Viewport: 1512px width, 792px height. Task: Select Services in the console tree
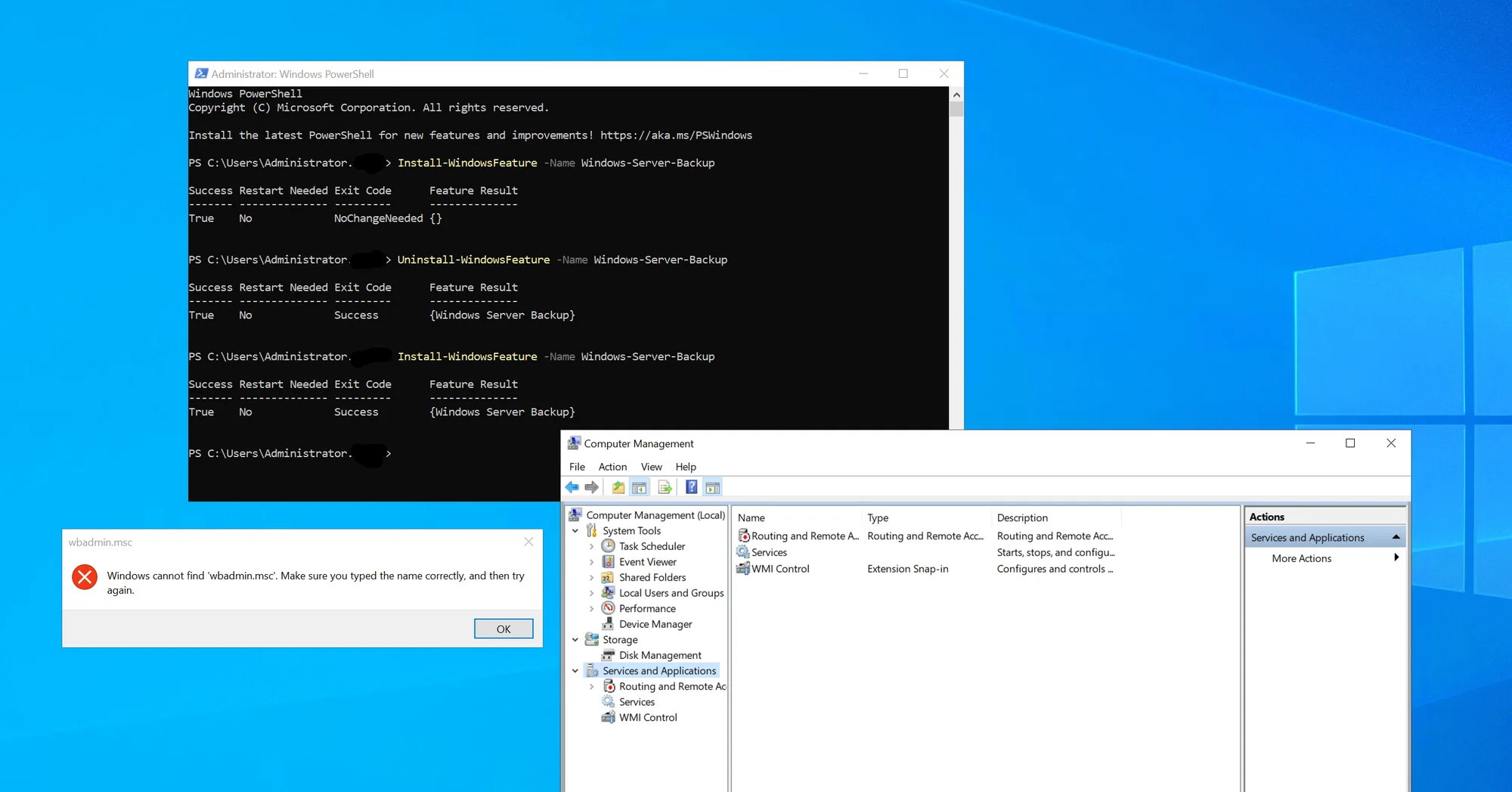(637, 702)
